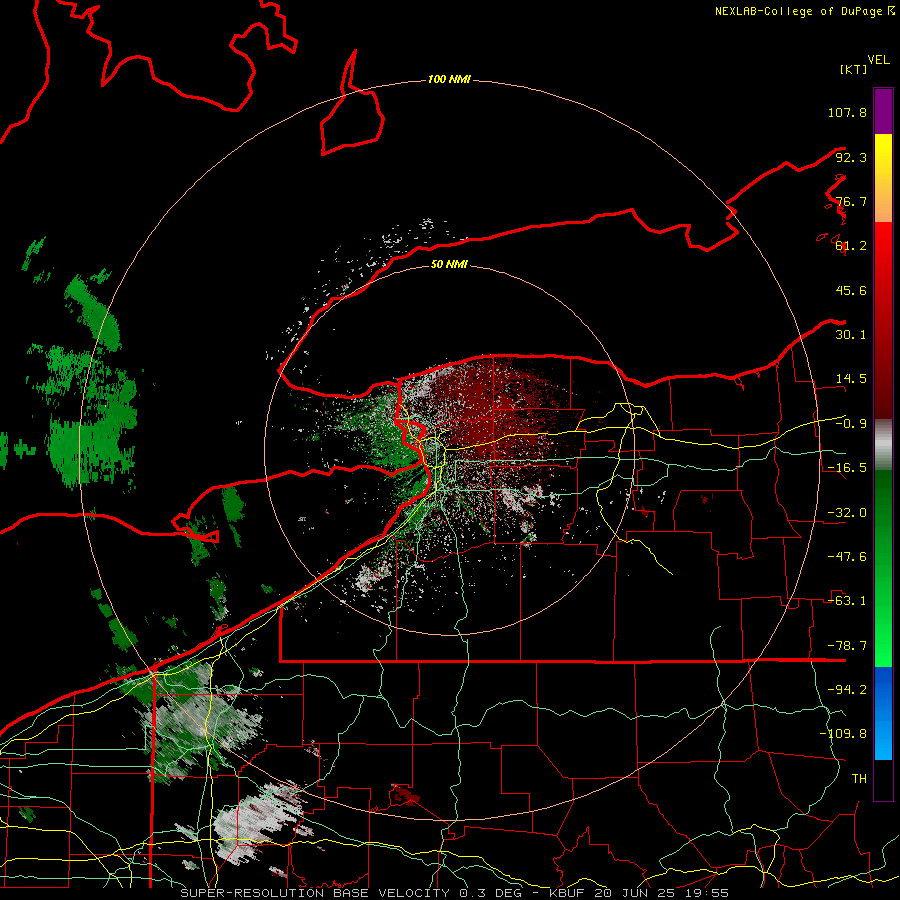The image size is (900, 900).
Task: Click the -94.2 velocity legend value
Action: coord(847,690)
